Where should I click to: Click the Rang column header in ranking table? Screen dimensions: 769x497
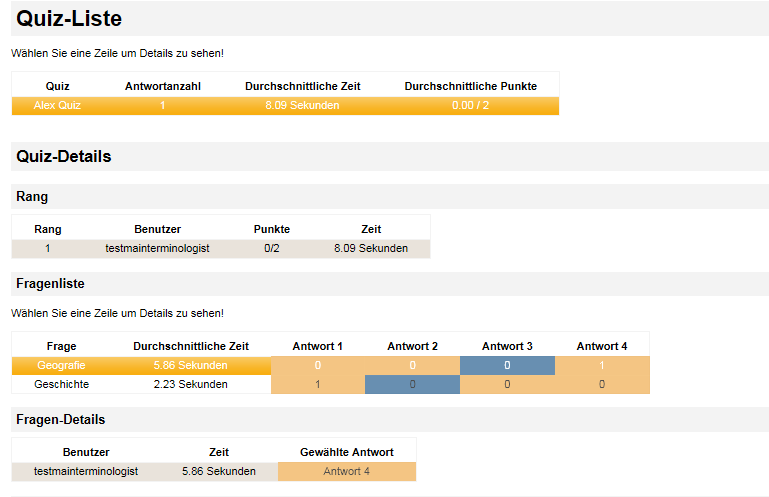48,229
